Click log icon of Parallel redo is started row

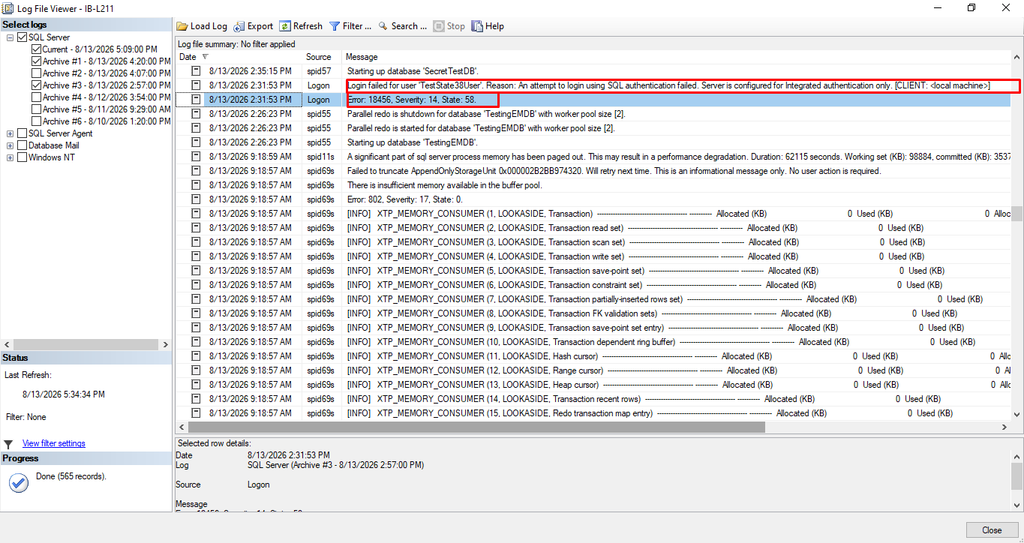pyautogui.click(x=195, y=129)
